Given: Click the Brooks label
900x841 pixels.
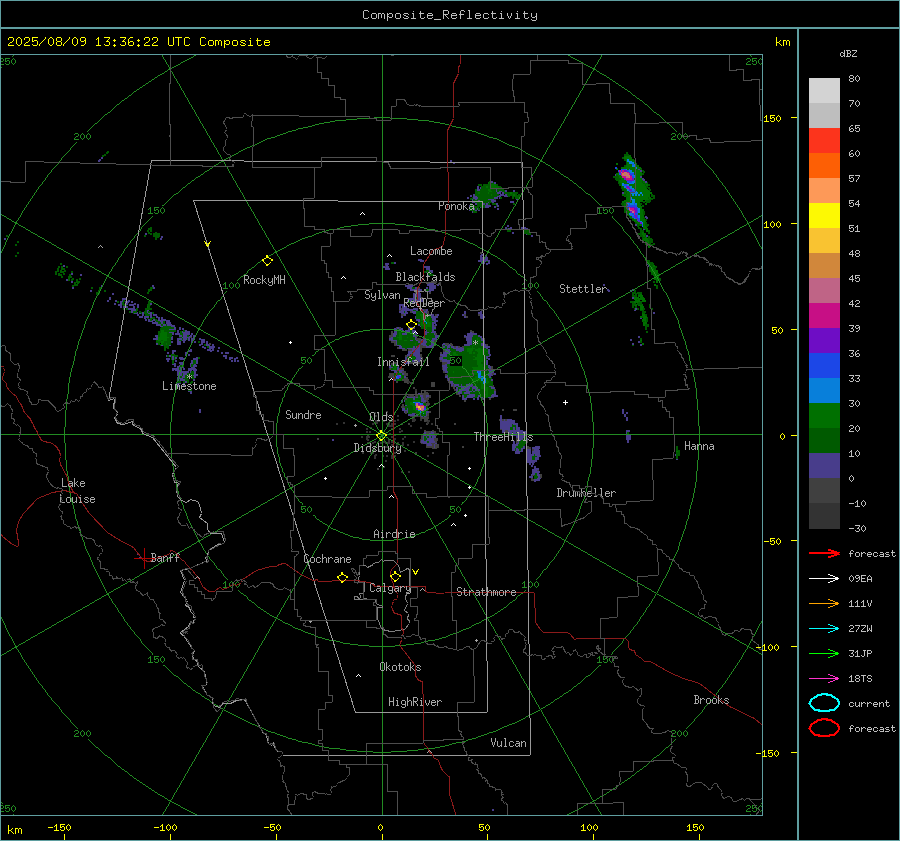Looking at the screenshot, I should coord(711,700).
